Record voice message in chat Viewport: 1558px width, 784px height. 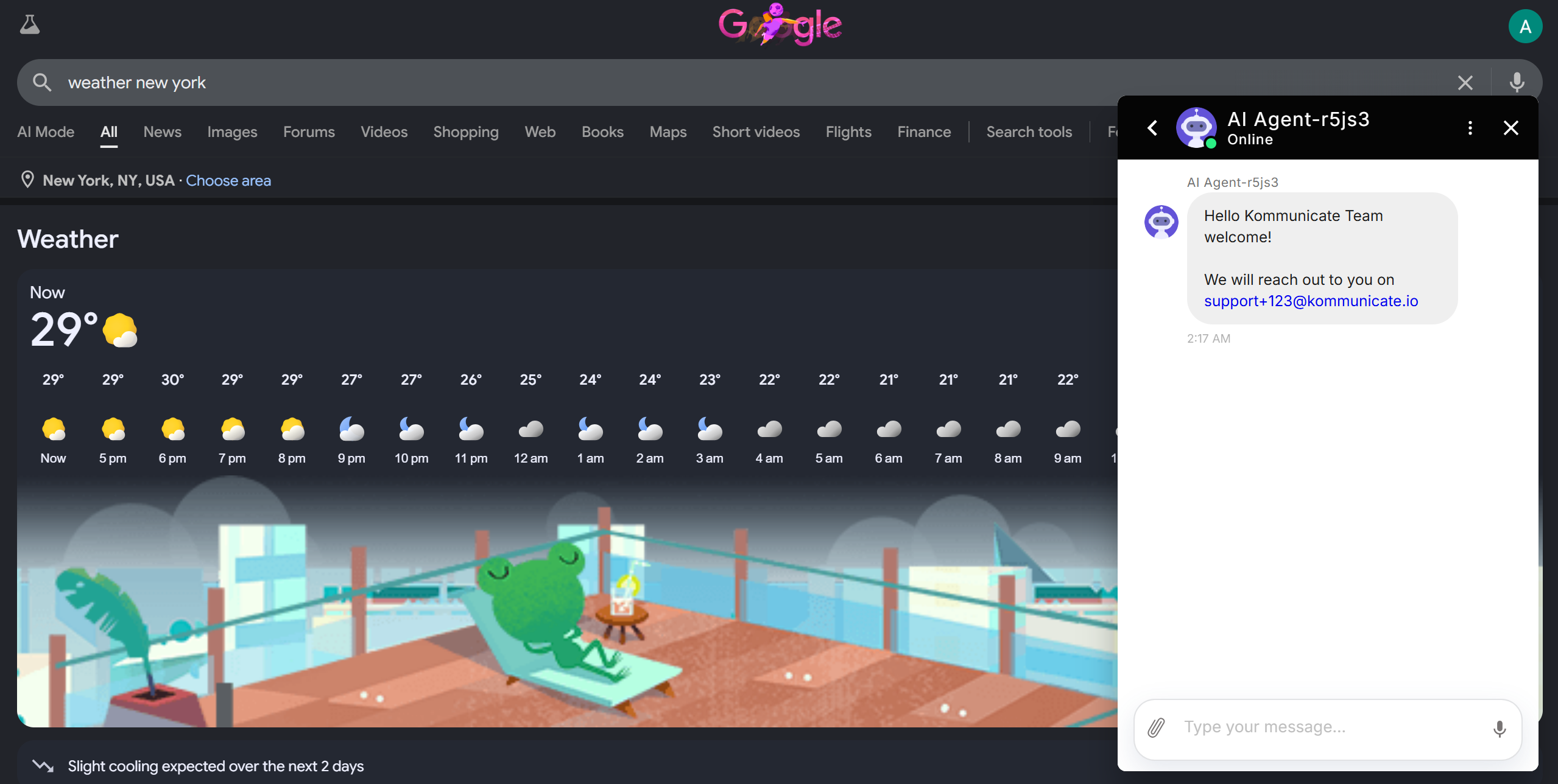pos(1500,729)
